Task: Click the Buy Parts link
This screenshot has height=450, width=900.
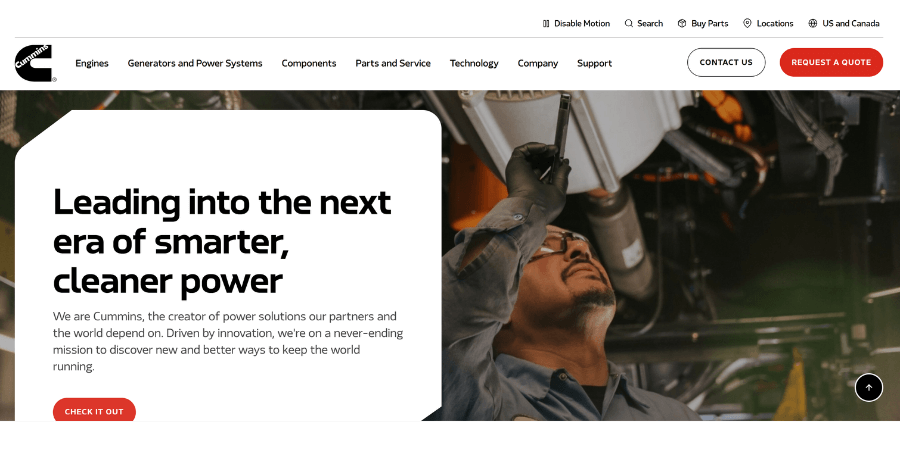Action: (x=703, y=24)
